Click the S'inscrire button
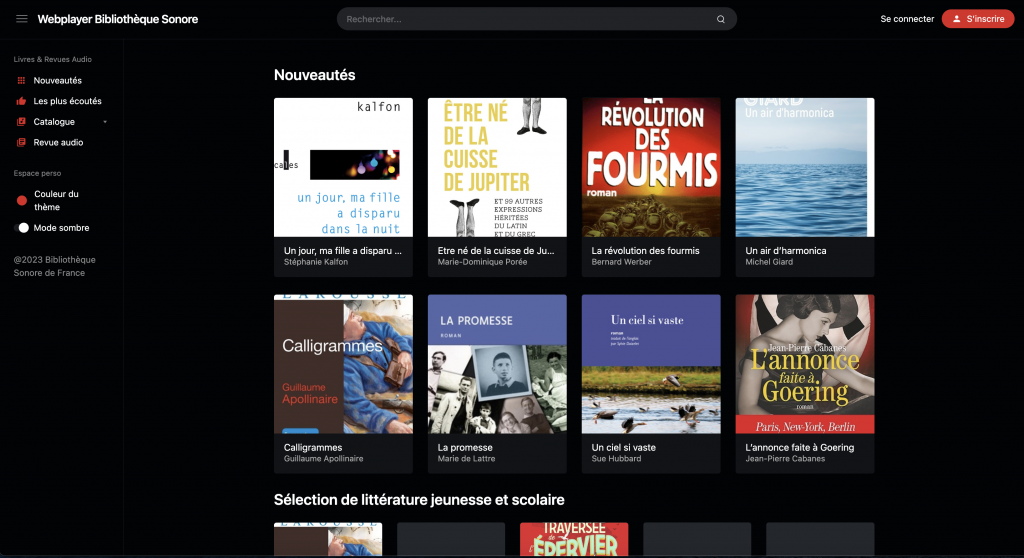 pyautogui.click(x=978, y=19)
